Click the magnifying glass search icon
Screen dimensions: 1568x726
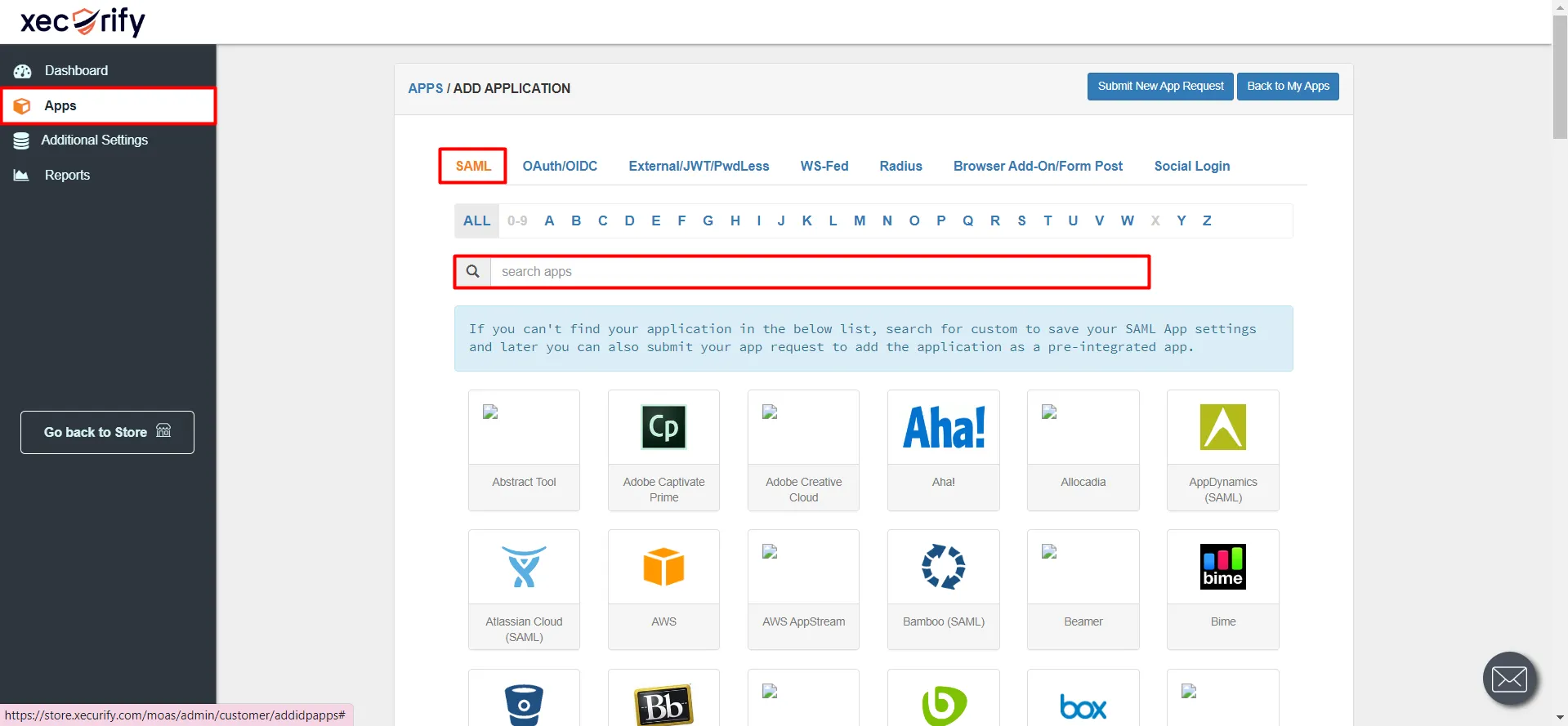(472, 271)
